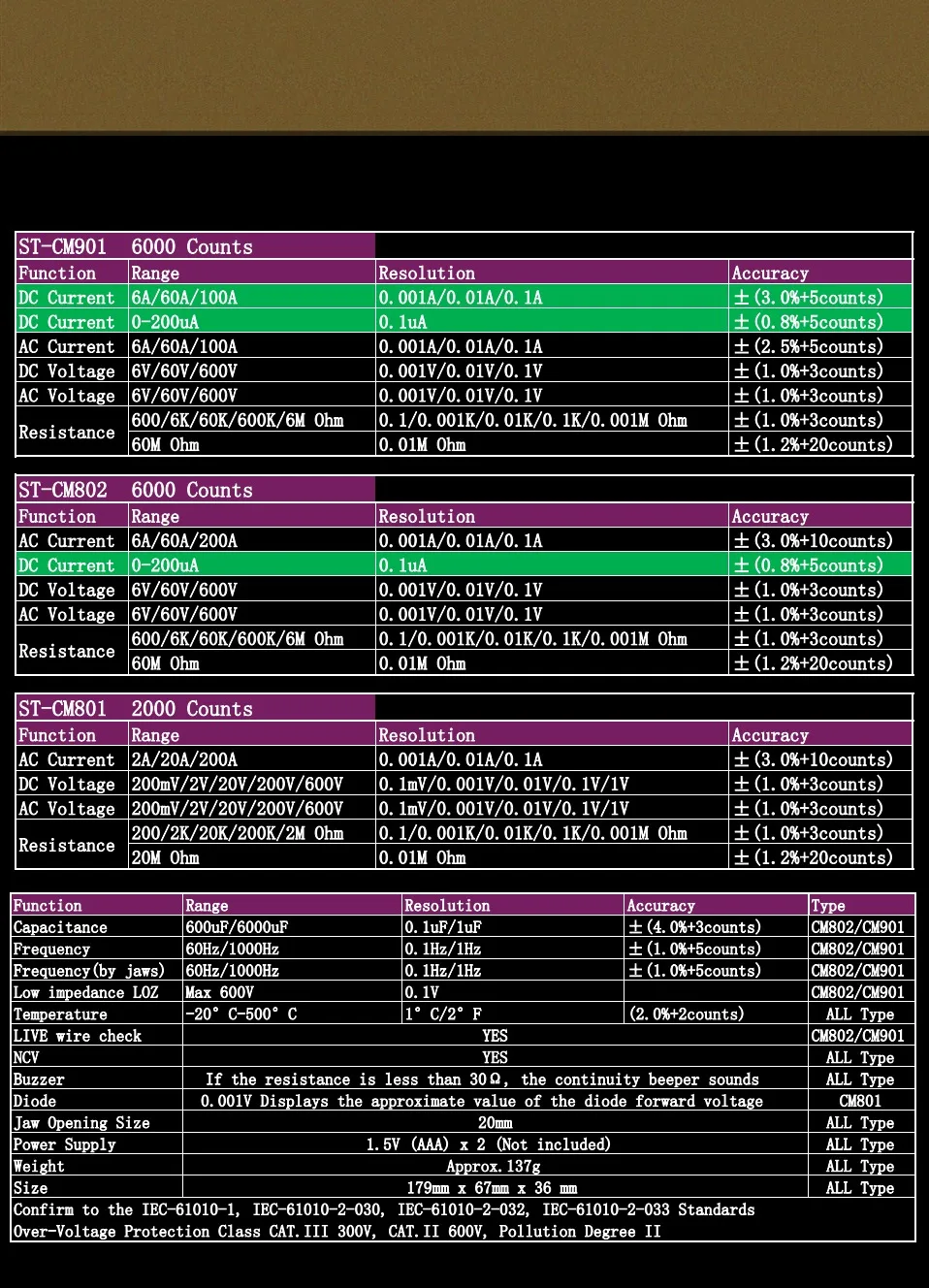Click the IEC-61010 standards confirmation line
The image size is (929, 1288).
tap(384, 1209)
